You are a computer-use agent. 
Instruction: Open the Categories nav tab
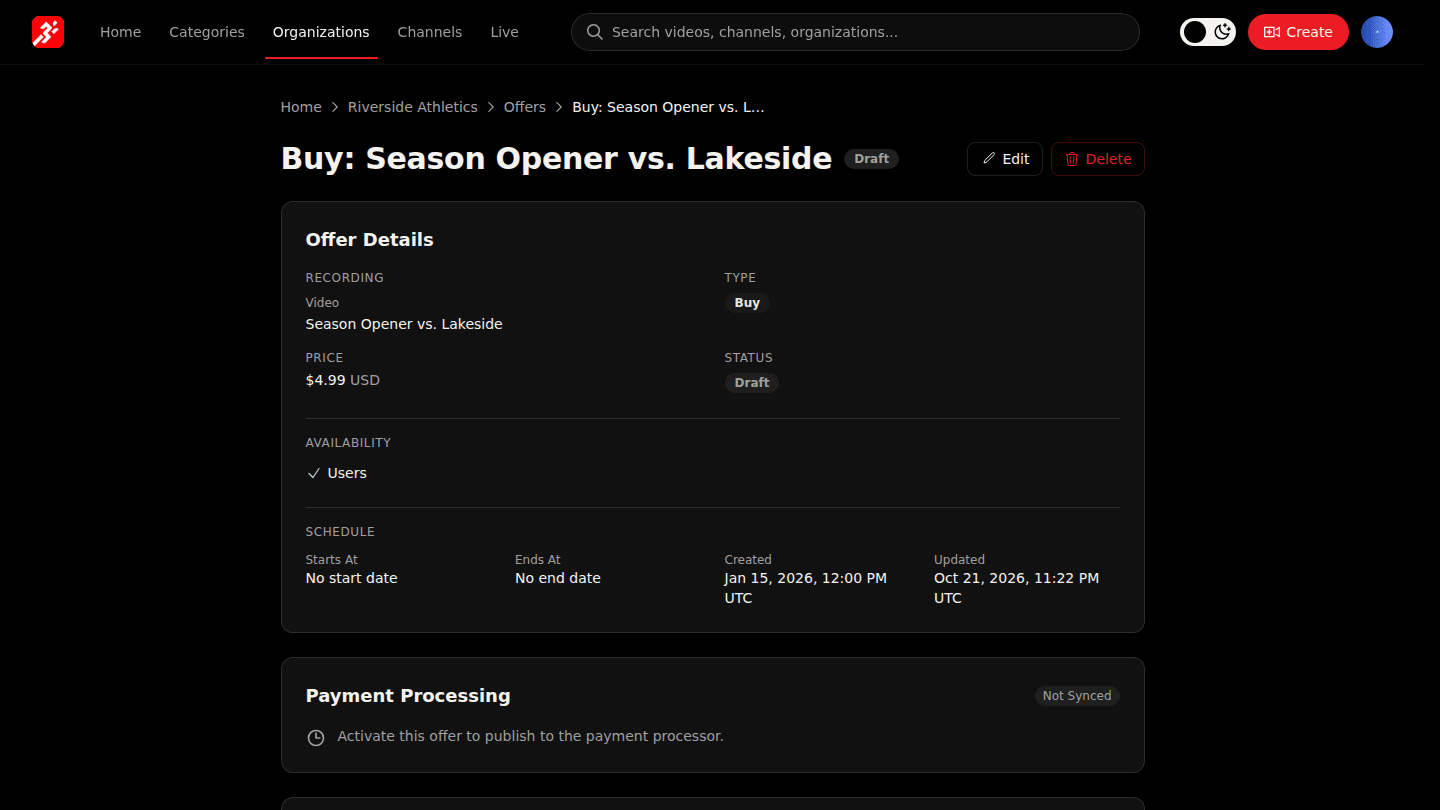[x=207, y=32]
